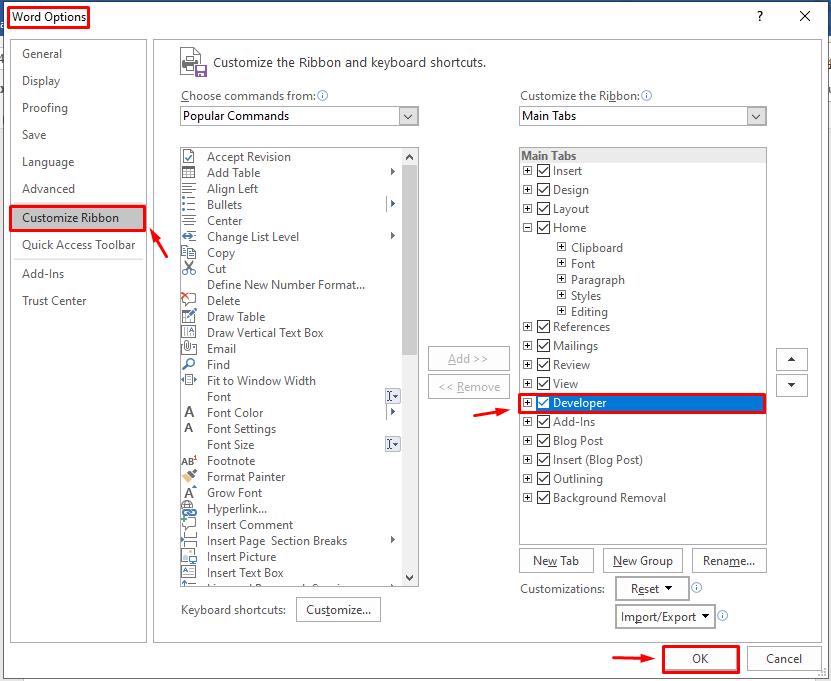Click the Cancel button
The height and width of the screenshot is (681, 831).
[783, 659]
